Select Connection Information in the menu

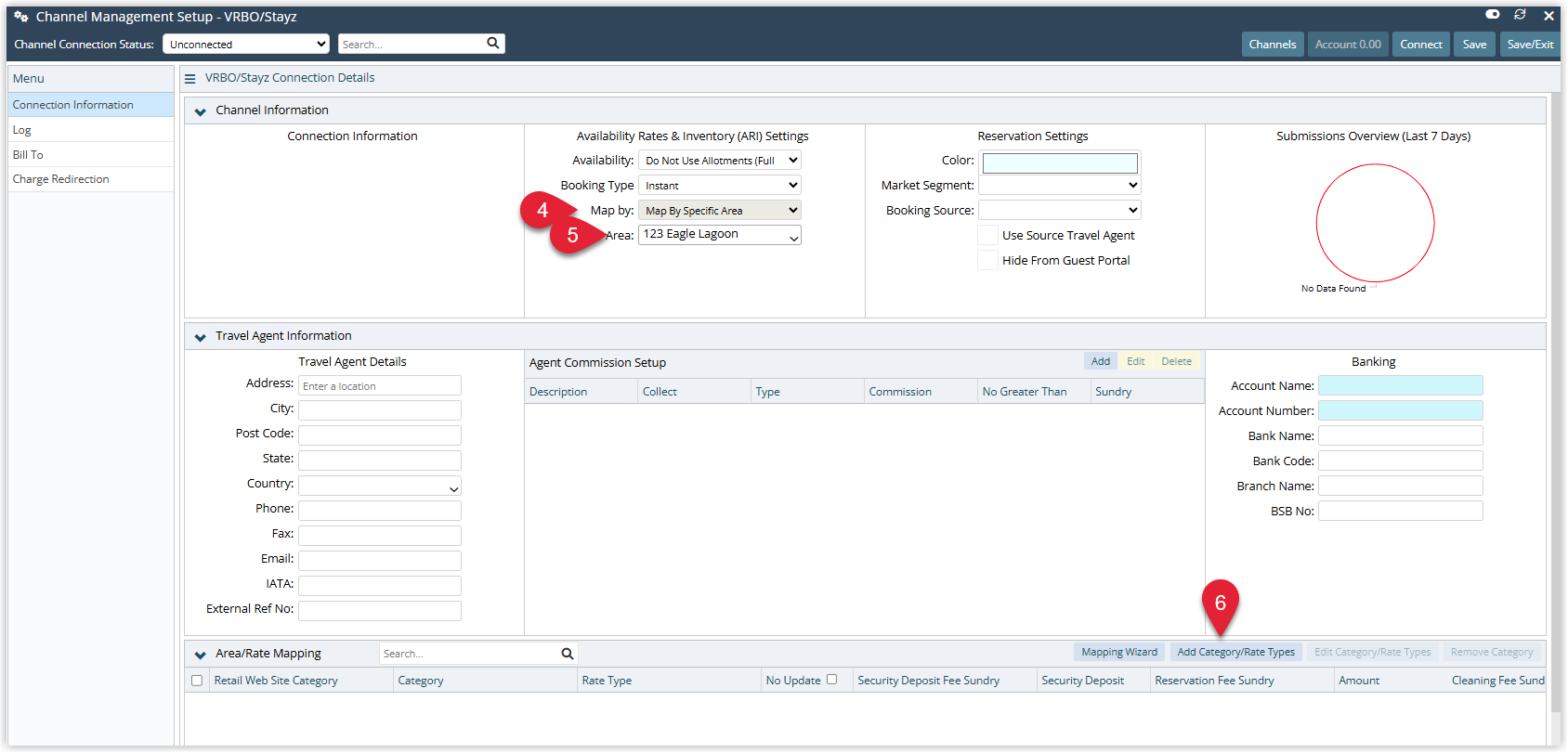pyautogui.click(x=91, y=105)
